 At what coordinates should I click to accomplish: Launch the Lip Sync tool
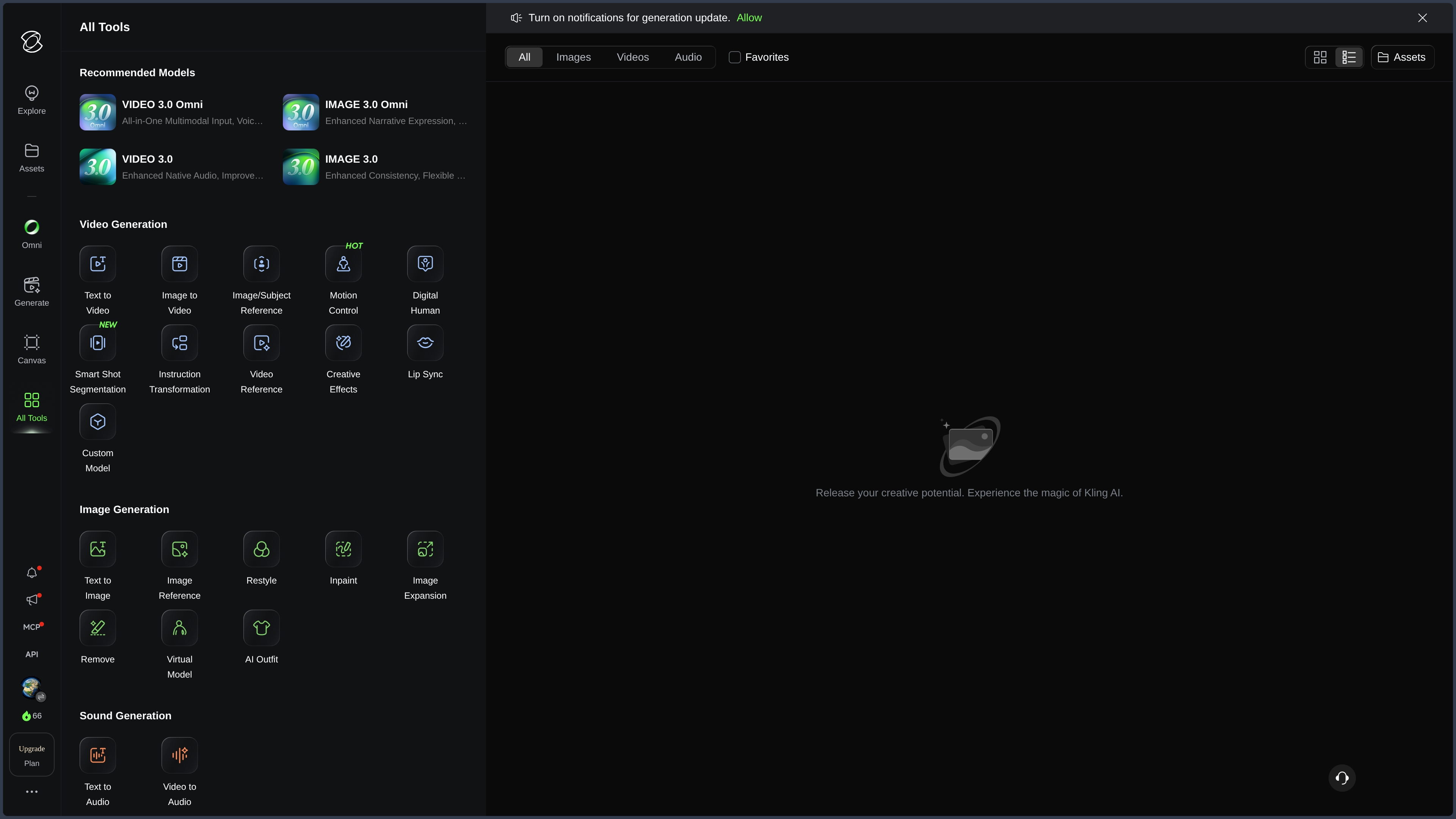tap(425, 352)
